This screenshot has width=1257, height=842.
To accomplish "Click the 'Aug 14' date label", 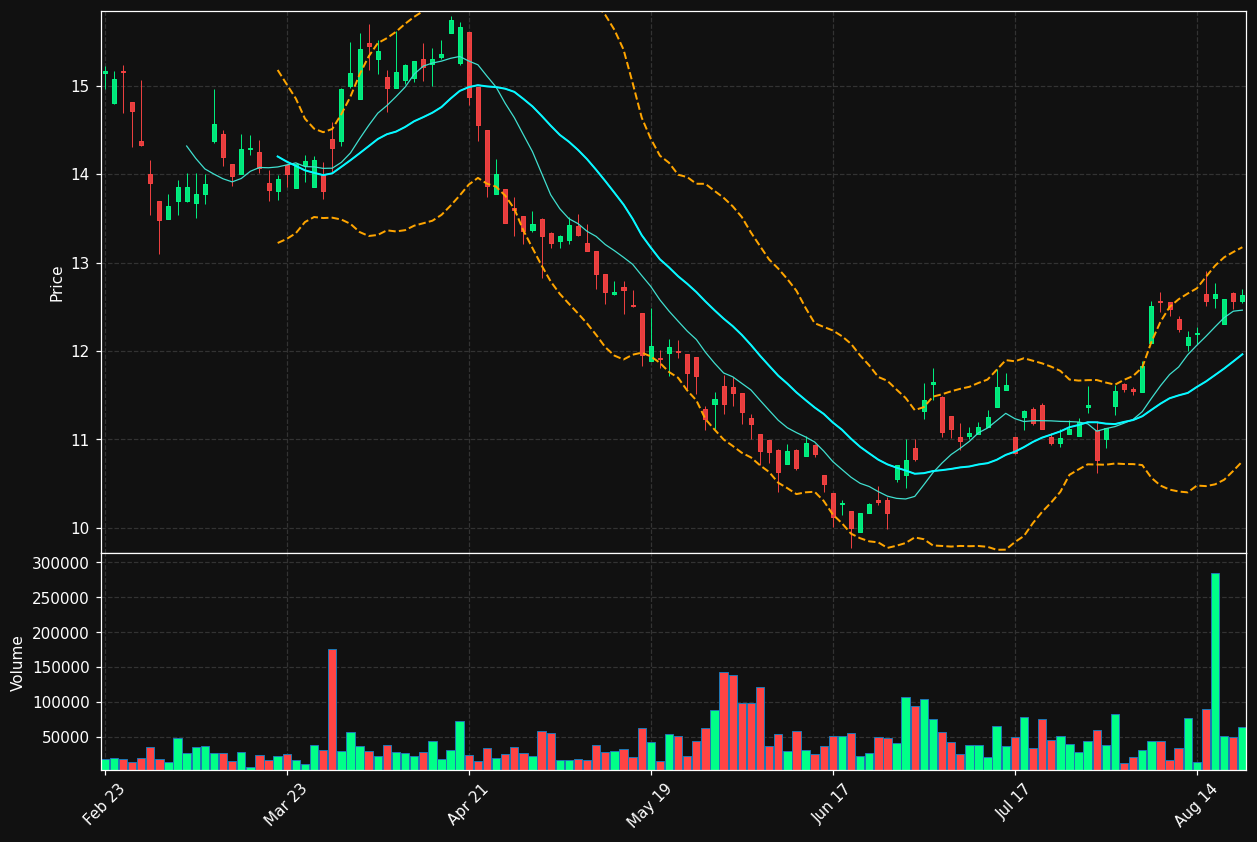I will point(1196,804).
